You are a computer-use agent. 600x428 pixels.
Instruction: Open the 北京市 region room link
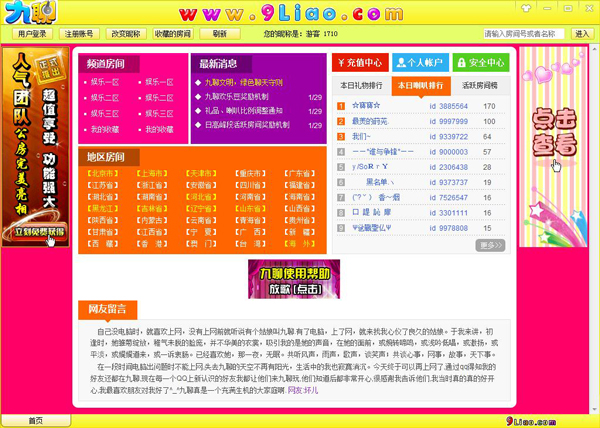coord(99,172)
